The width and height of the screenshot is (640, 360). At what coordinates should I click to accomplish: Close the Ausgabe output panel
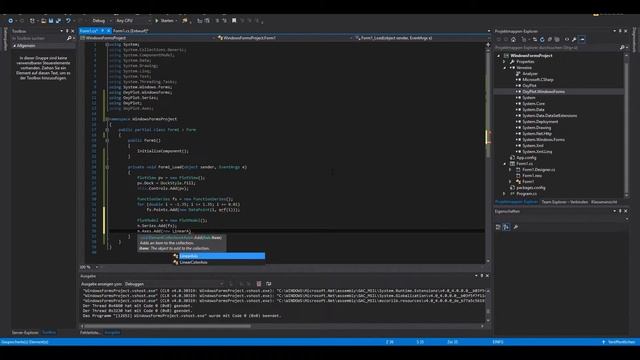tap(487, 276)
